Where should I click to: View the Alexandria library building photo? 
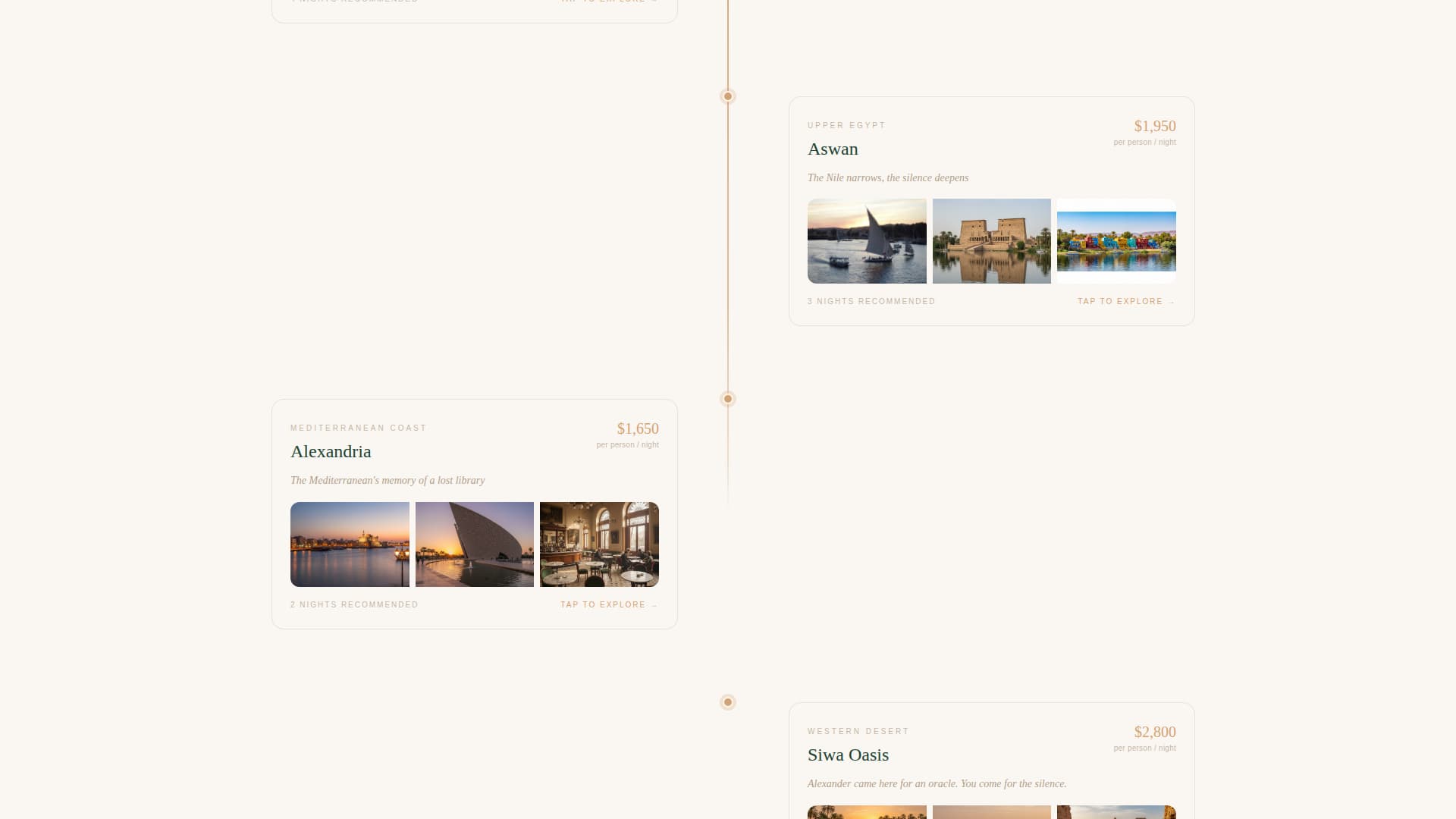(x=475, y=544)
